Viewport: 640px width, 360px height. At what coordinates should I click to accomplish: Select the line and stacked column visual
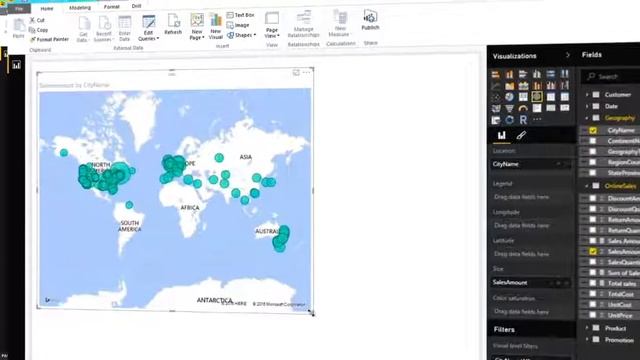tap(537, 85)
